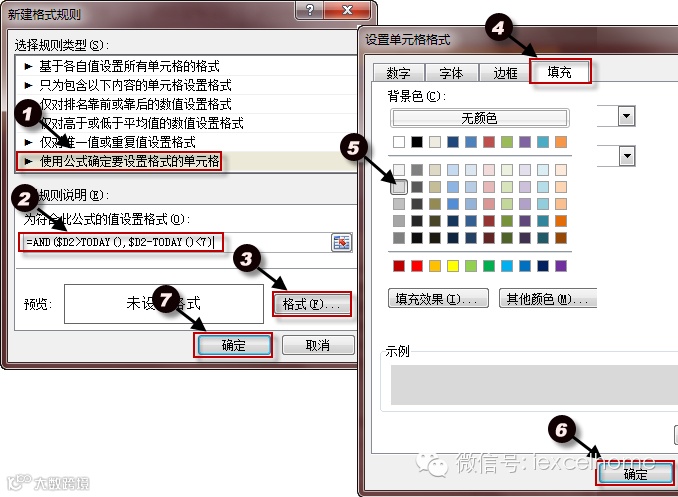Pick the bright red swatch in standard colors row

tap(417, 266)
